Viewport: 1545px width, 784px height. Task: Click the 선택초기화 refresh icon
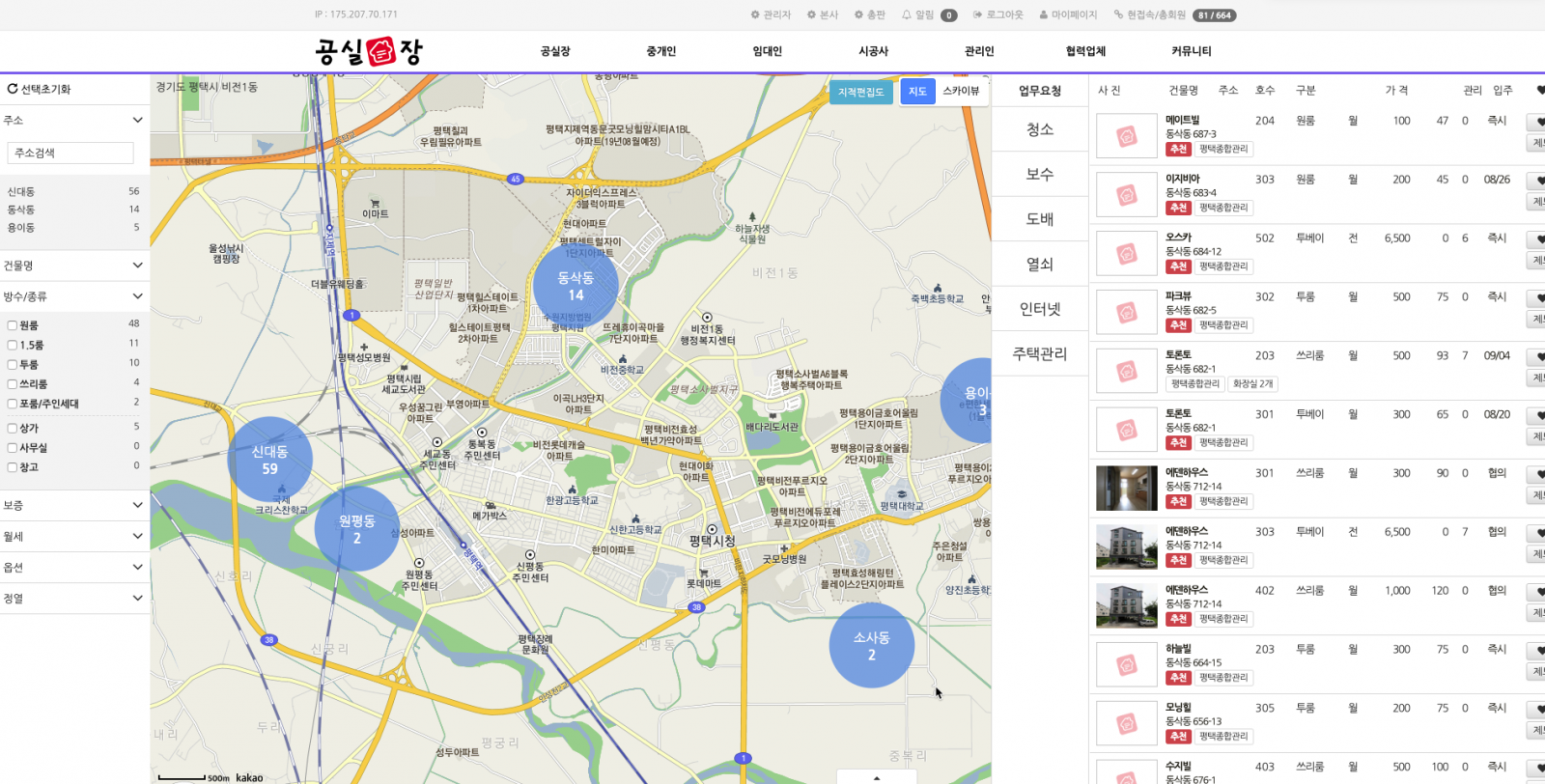pyautogui.click(x=13, y=89)
